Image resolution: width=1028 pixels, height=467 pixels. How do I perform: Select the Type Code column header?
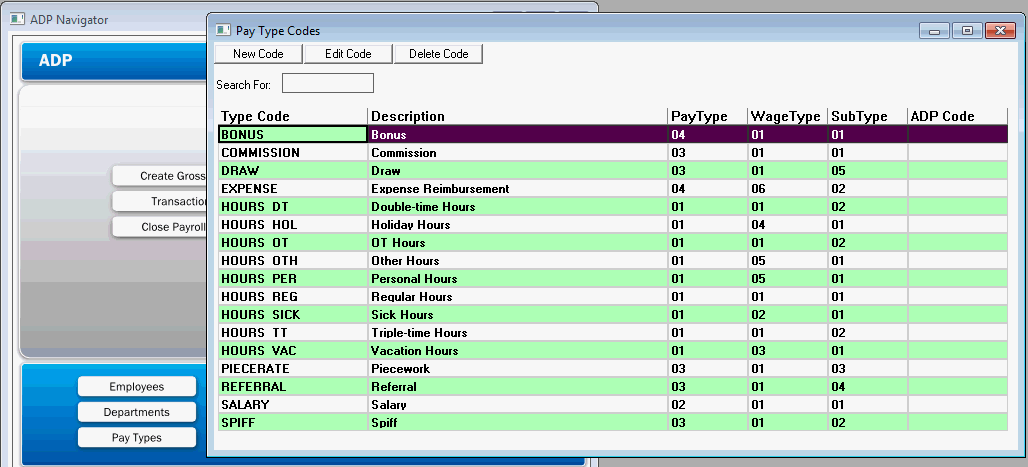[x=292, y=116]
